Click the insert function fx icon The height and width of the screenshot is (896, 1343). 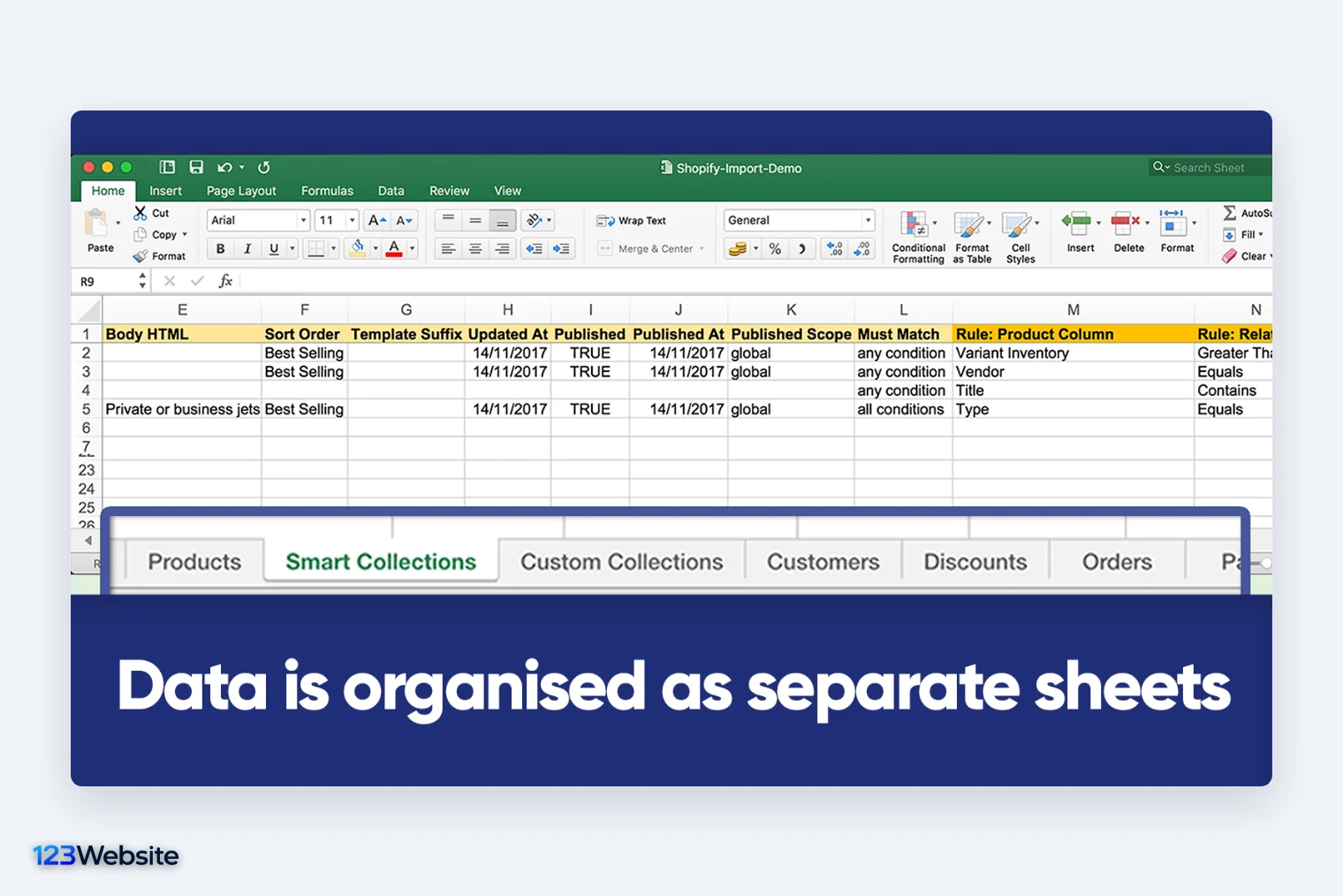[x=225, y=281]
